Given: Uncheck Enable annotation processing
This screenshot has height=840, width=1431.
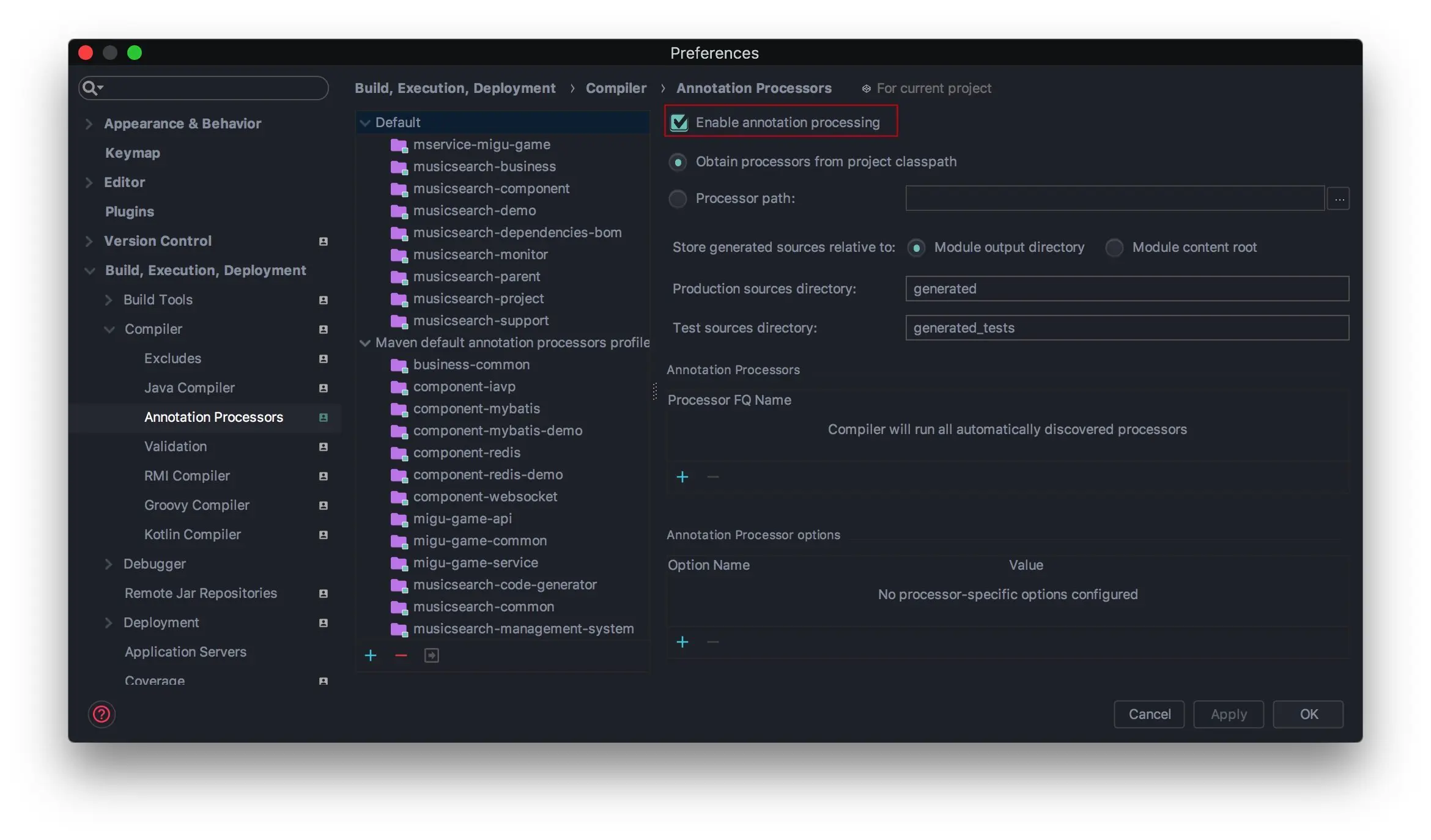Looking at the screenshot, I should pyautogui.click(x=679, y=123).
